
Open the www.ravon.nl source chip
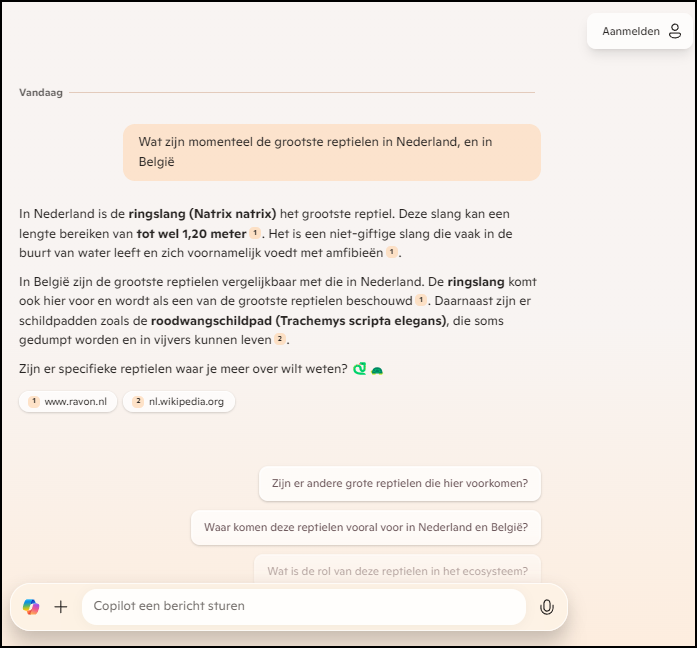pos(68,401)
